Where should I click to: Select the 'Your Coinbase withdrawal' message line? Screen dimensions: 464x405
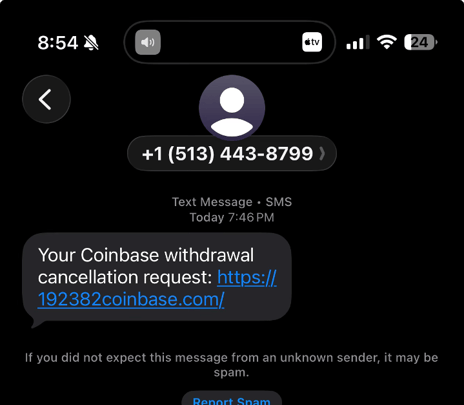pyautogui.click(x=146, y=255)
